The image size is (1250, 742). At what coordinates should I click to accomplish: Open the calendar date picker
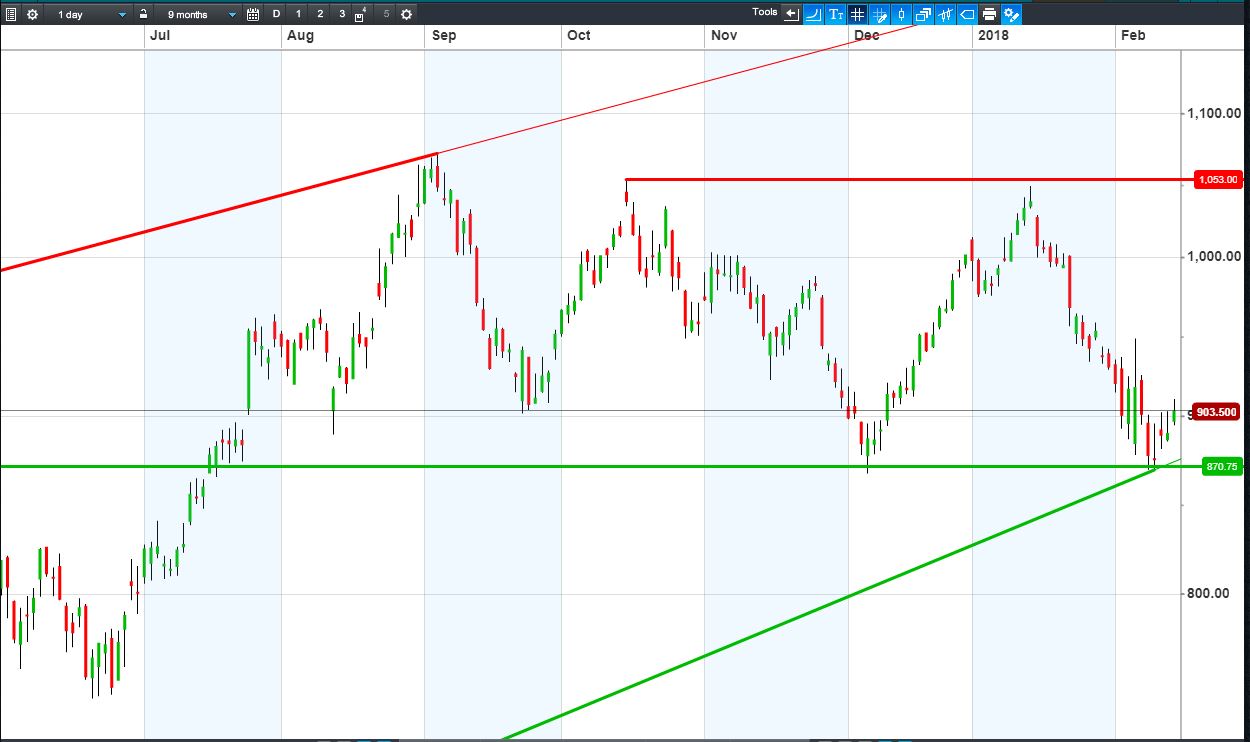pyautogui.click(x=252, y=14)
